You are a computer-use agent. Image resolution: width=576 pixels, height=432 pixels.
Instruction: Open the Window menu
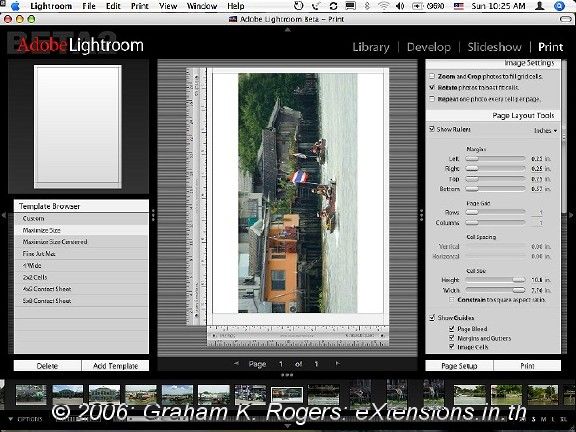[x=202, y=6]
